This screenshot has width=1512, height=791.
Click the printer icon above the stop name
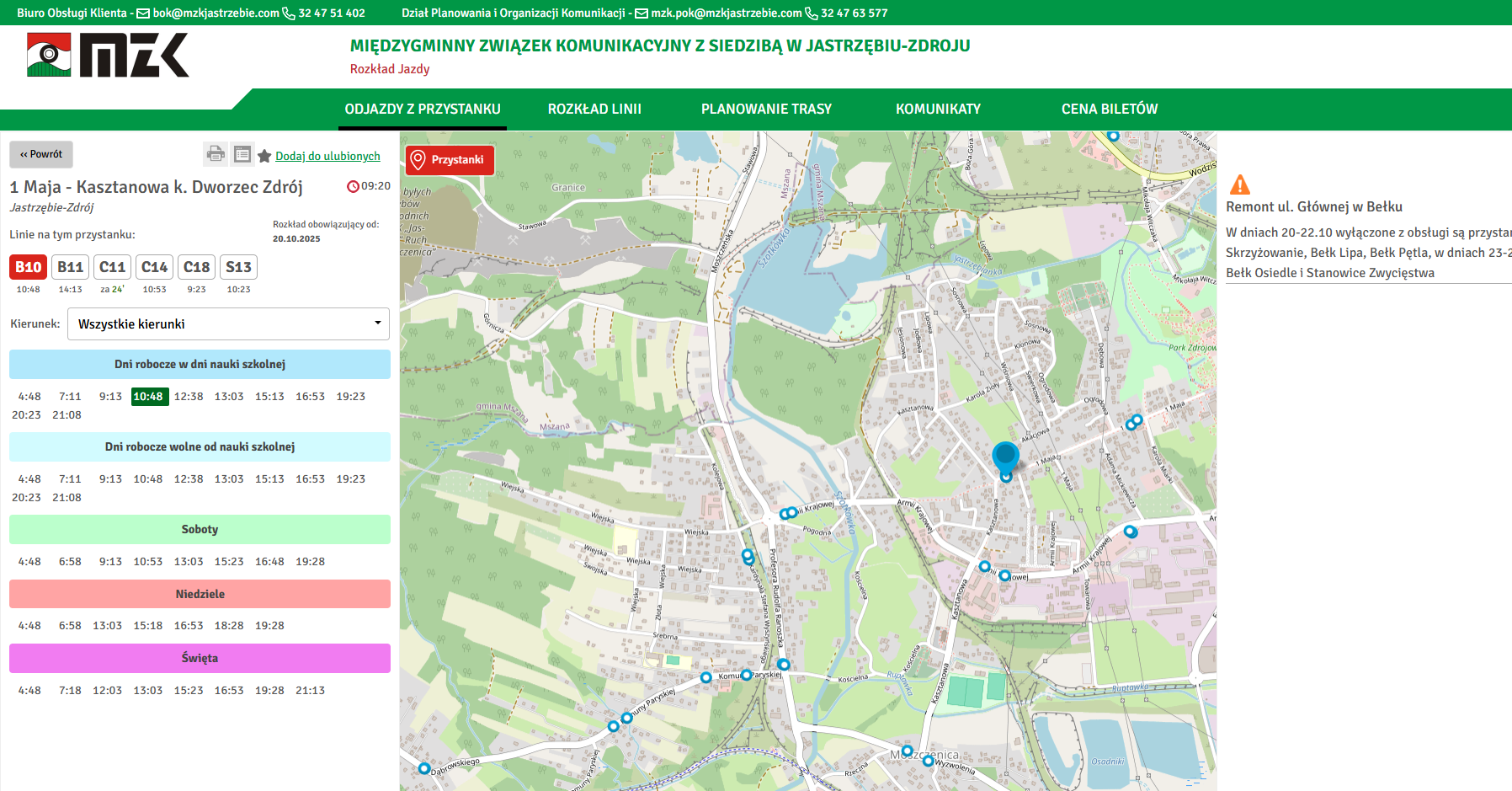pos(216,154)
